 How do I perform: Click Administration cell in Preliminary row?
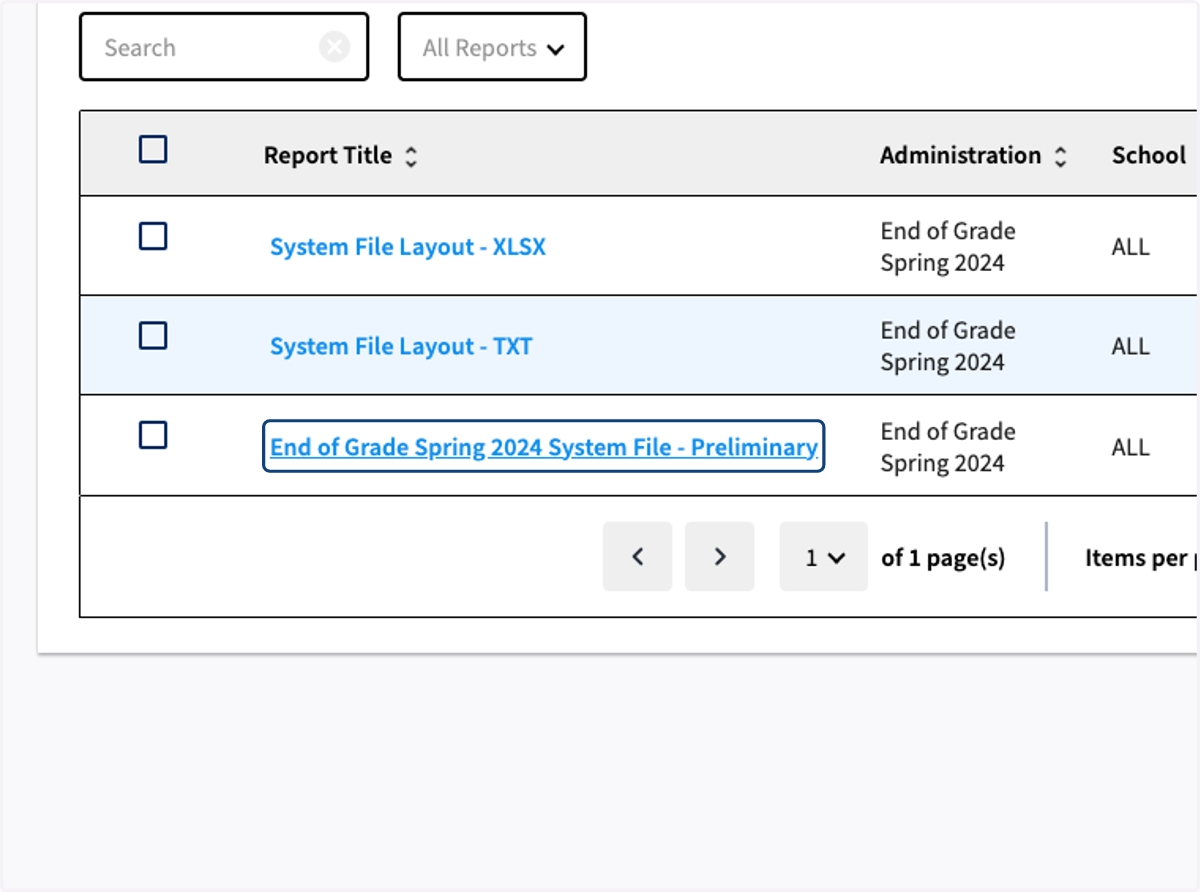point(948,447)
